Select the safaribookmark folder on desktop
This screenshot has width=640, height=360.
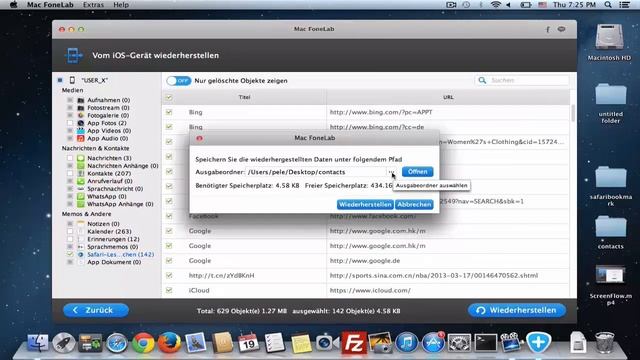point(611,186)
